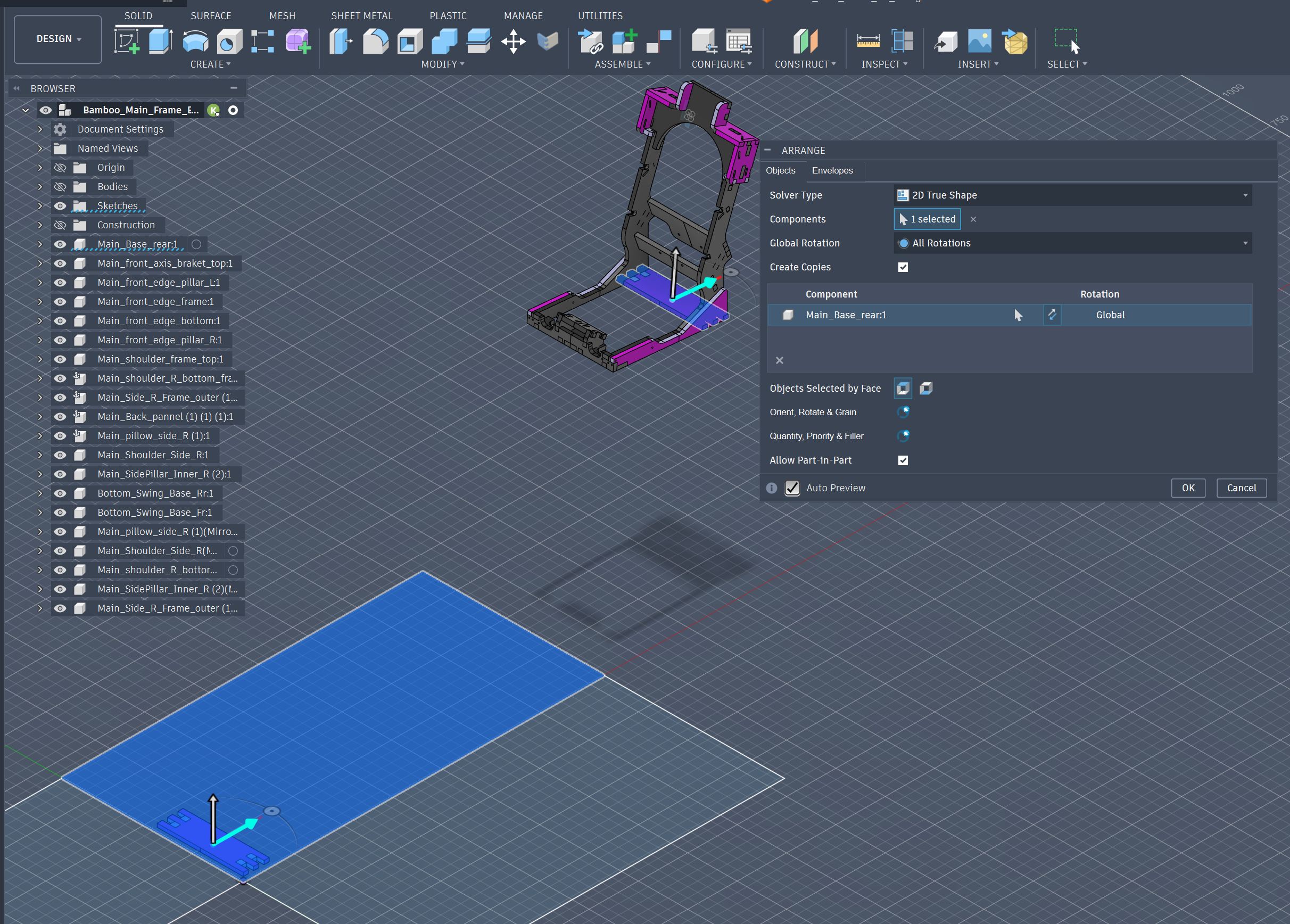
Task: Uncheck the Create Copies checkbox
Action: 903,267
